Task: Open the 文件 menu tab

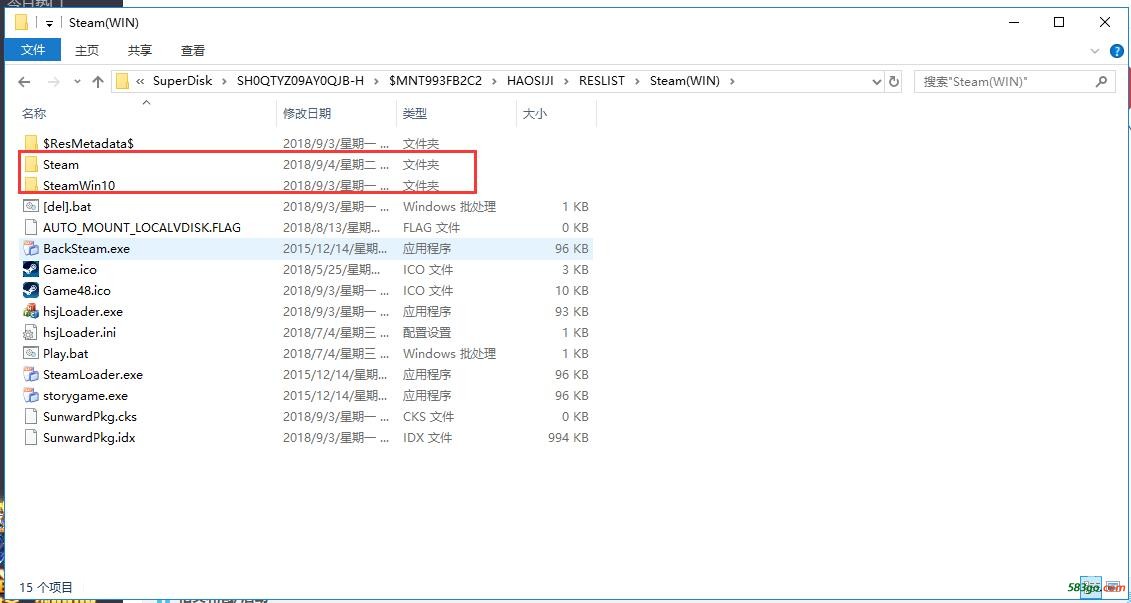Action: point(33,50)
